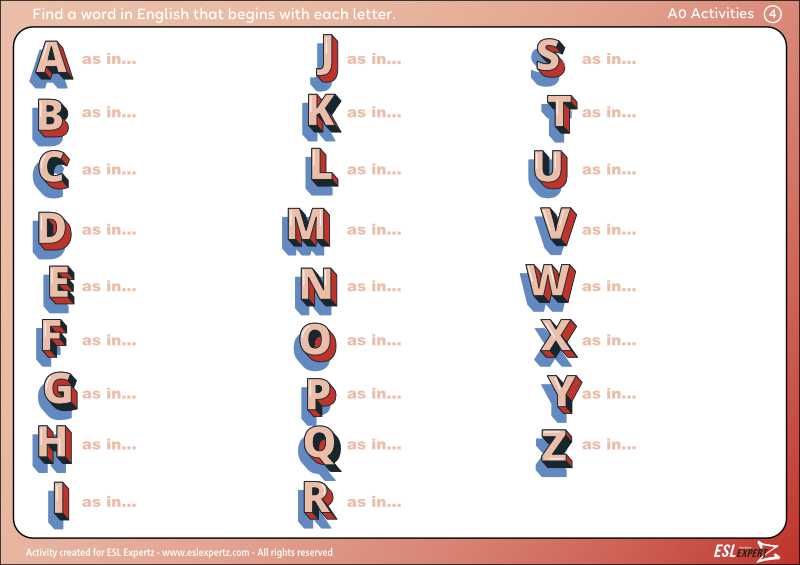Click the circled number 4 badge
This screenshot has height=565, width=800.
point(772,14)
